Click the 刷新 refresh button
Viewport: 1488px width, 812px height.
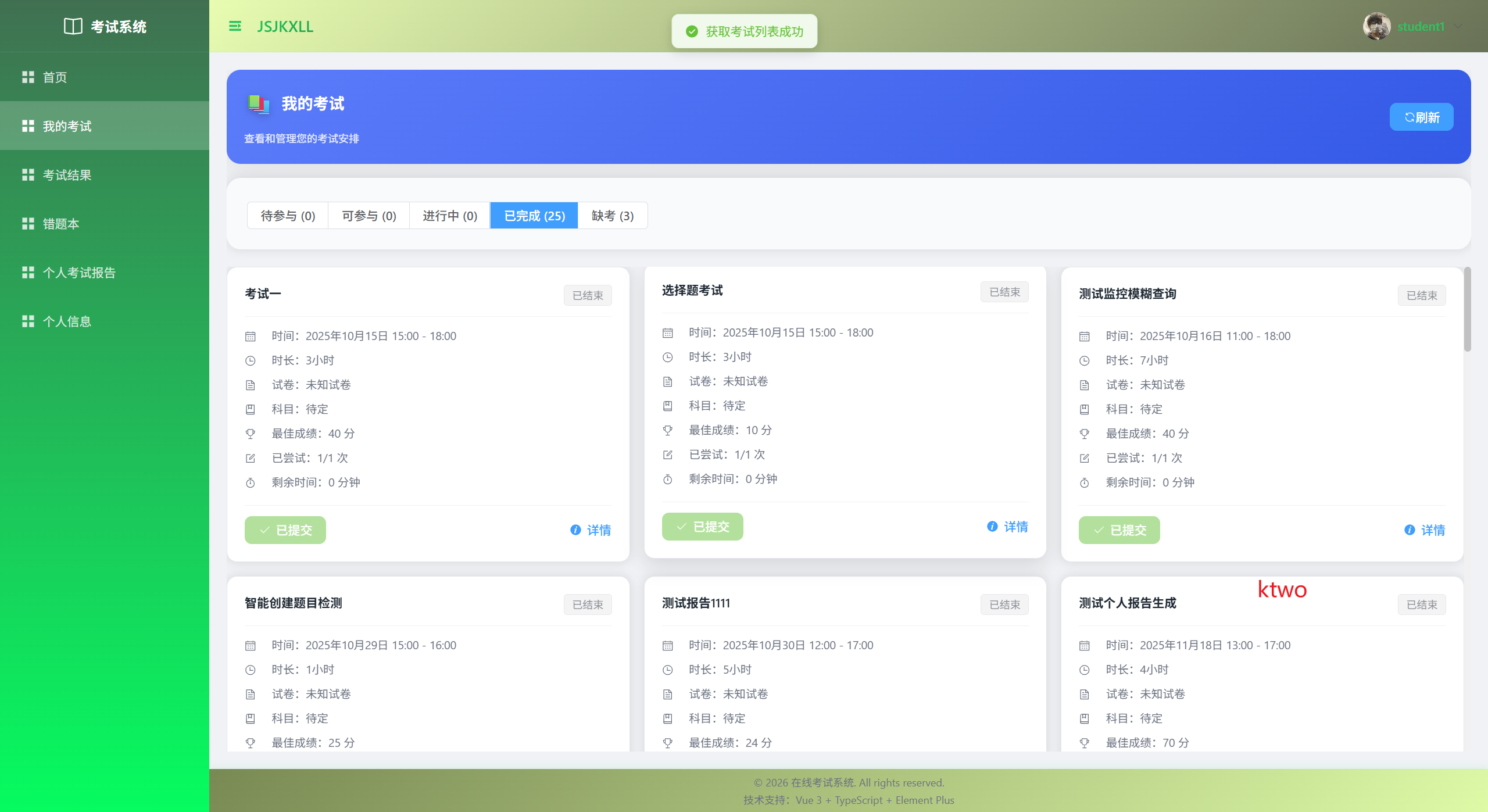pyautogui.click(x=1421, y=117)
